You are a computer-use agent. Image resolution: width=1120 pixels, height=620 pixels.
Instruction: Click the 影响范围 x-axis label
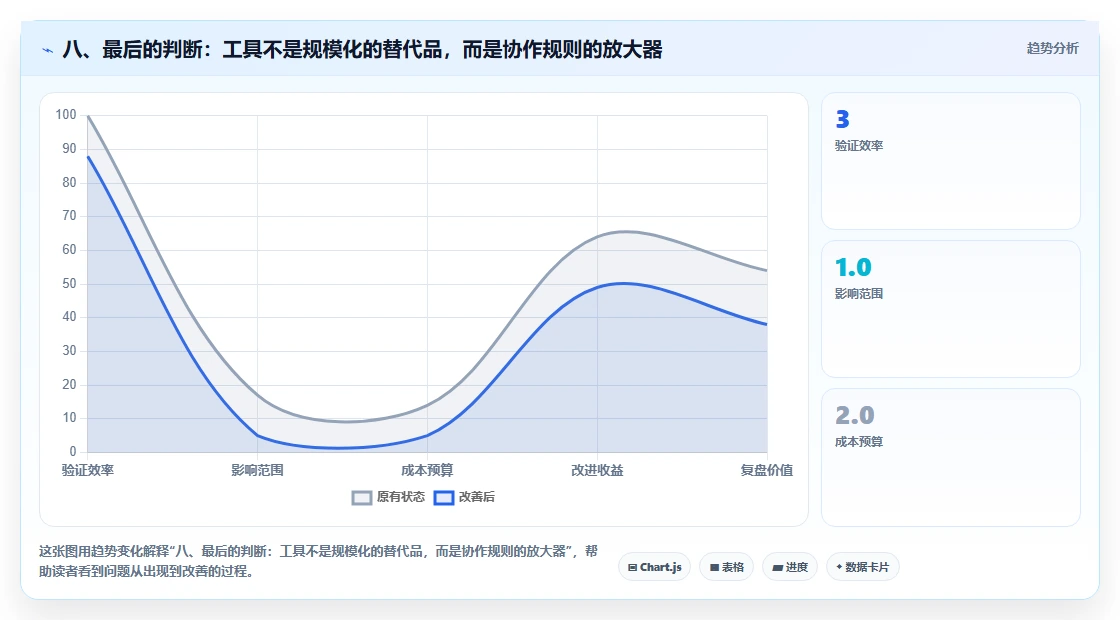[x=257, y=470]
